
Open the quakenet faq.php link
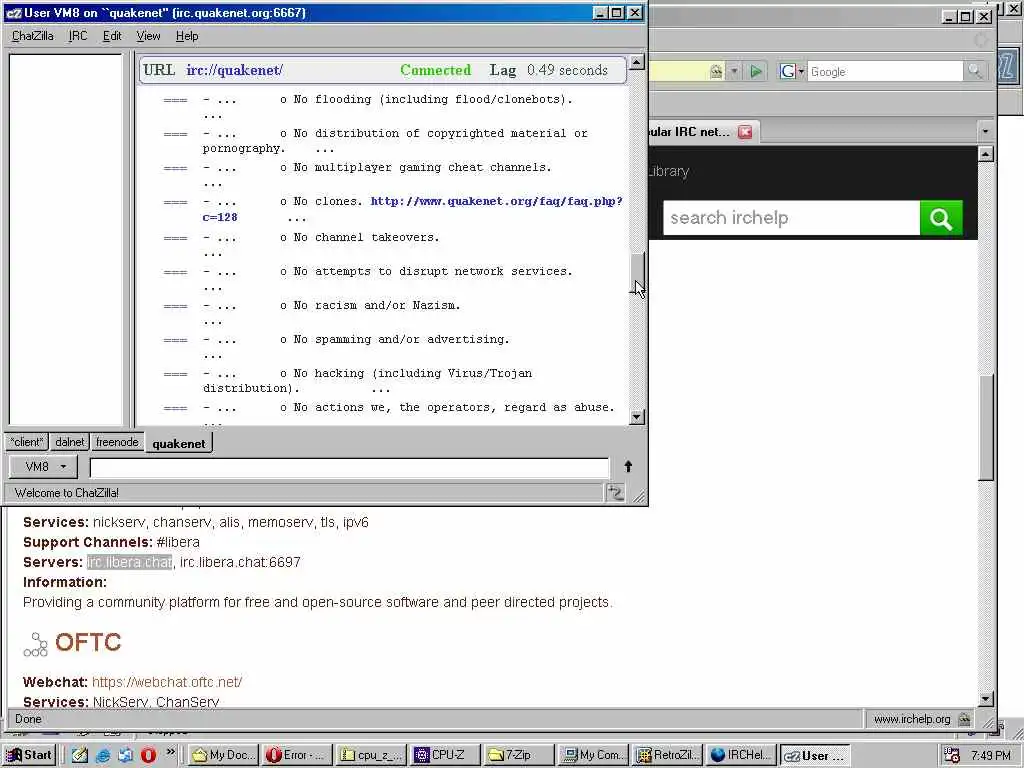point(496,201)
